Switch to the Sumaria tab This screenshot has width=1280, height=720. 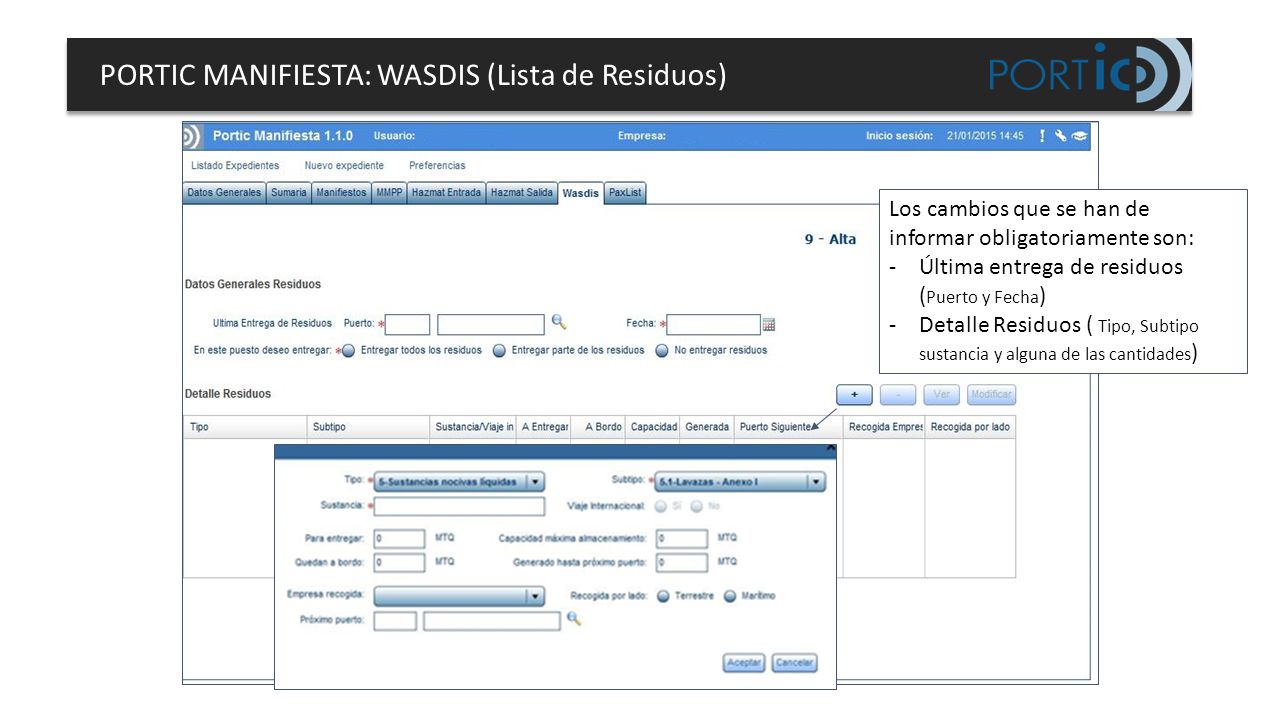pyautogui.click(x=288, y=193)
